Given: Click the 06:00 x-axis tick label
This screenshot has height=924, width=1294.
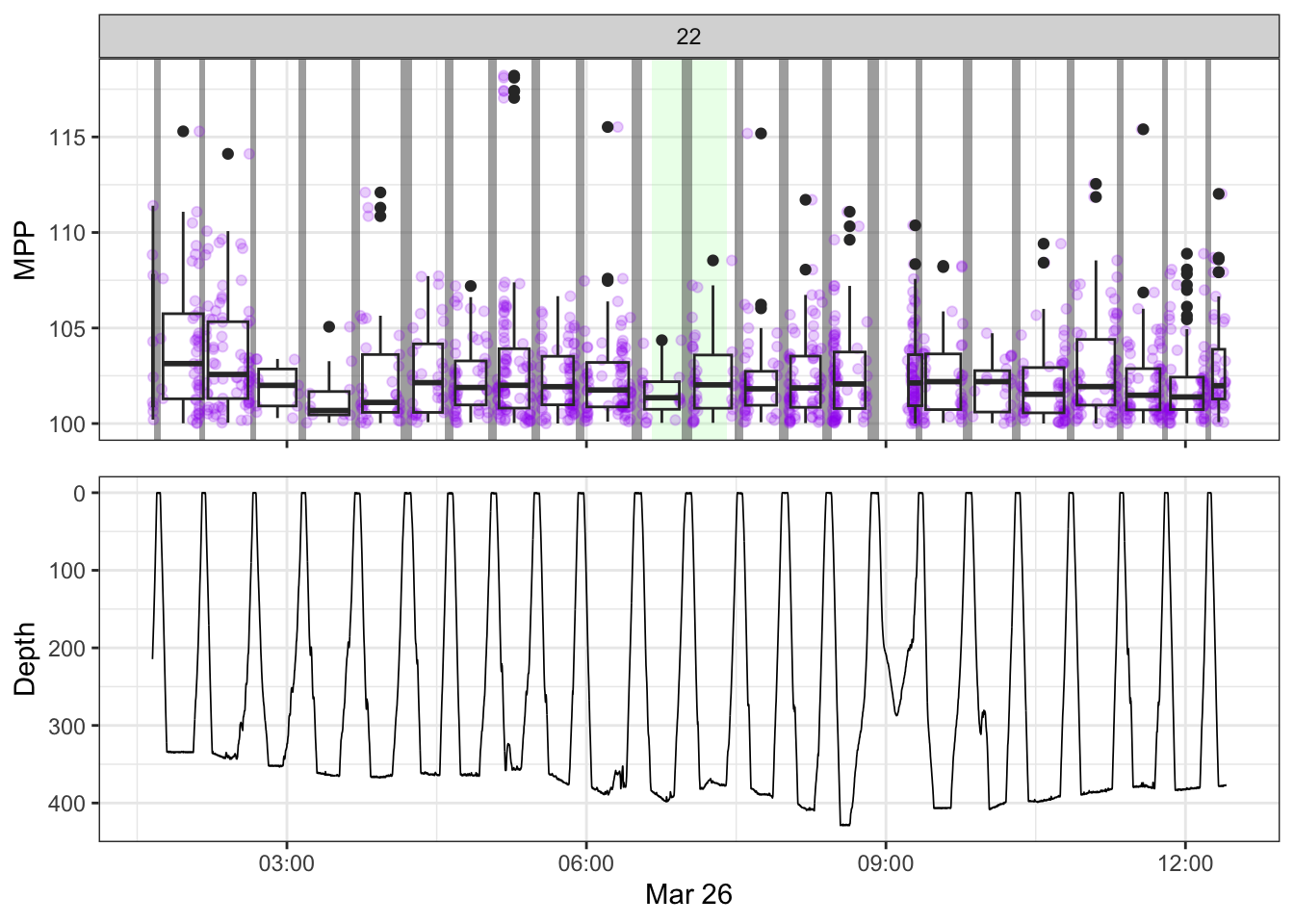Looking at the screenshot, I should [x=585, y=863].
